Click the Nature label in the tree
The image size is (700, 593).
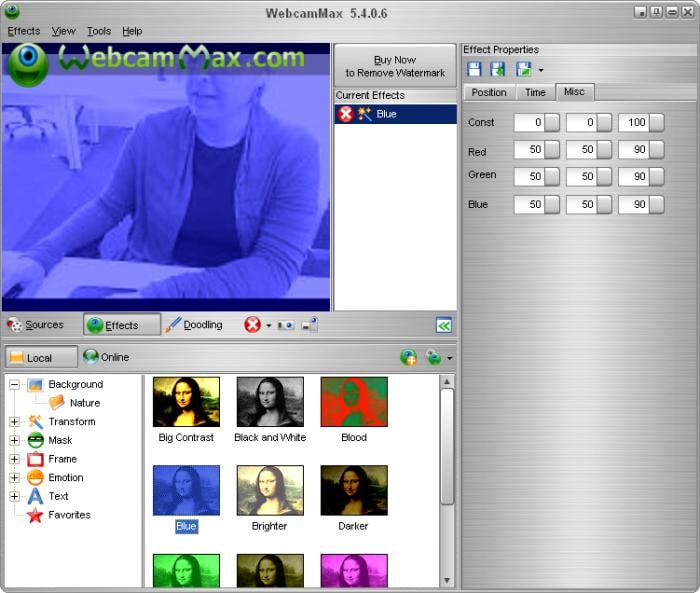pyautogui.click(x=85, y=403)
